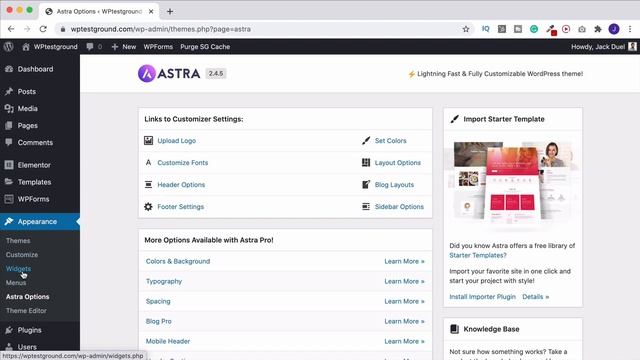Click the Sidebar Options icon
The image size is (640, 360).
tap(366, 207)
